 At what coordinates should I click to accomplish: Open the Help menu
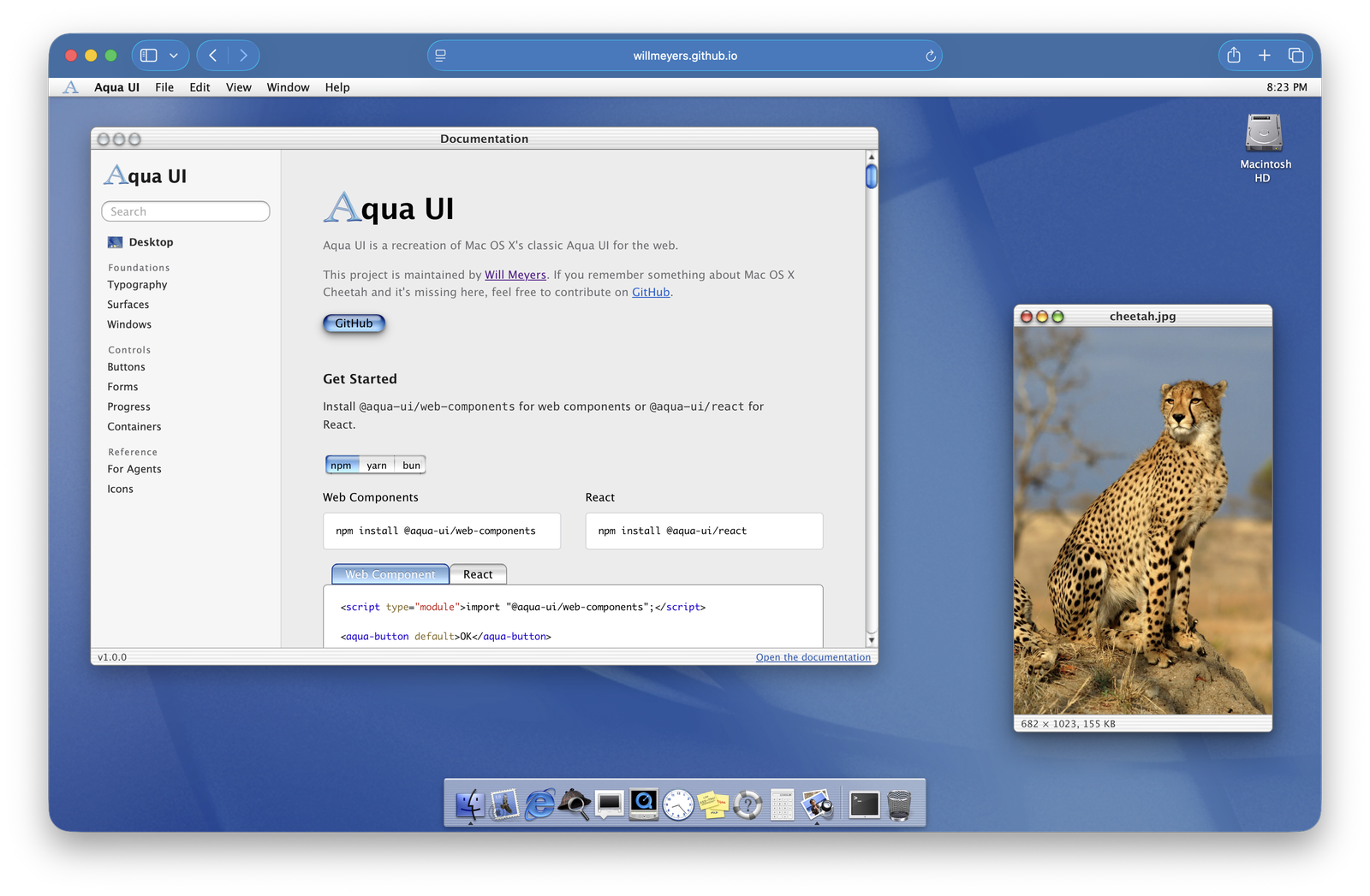(x=337, y=87)
